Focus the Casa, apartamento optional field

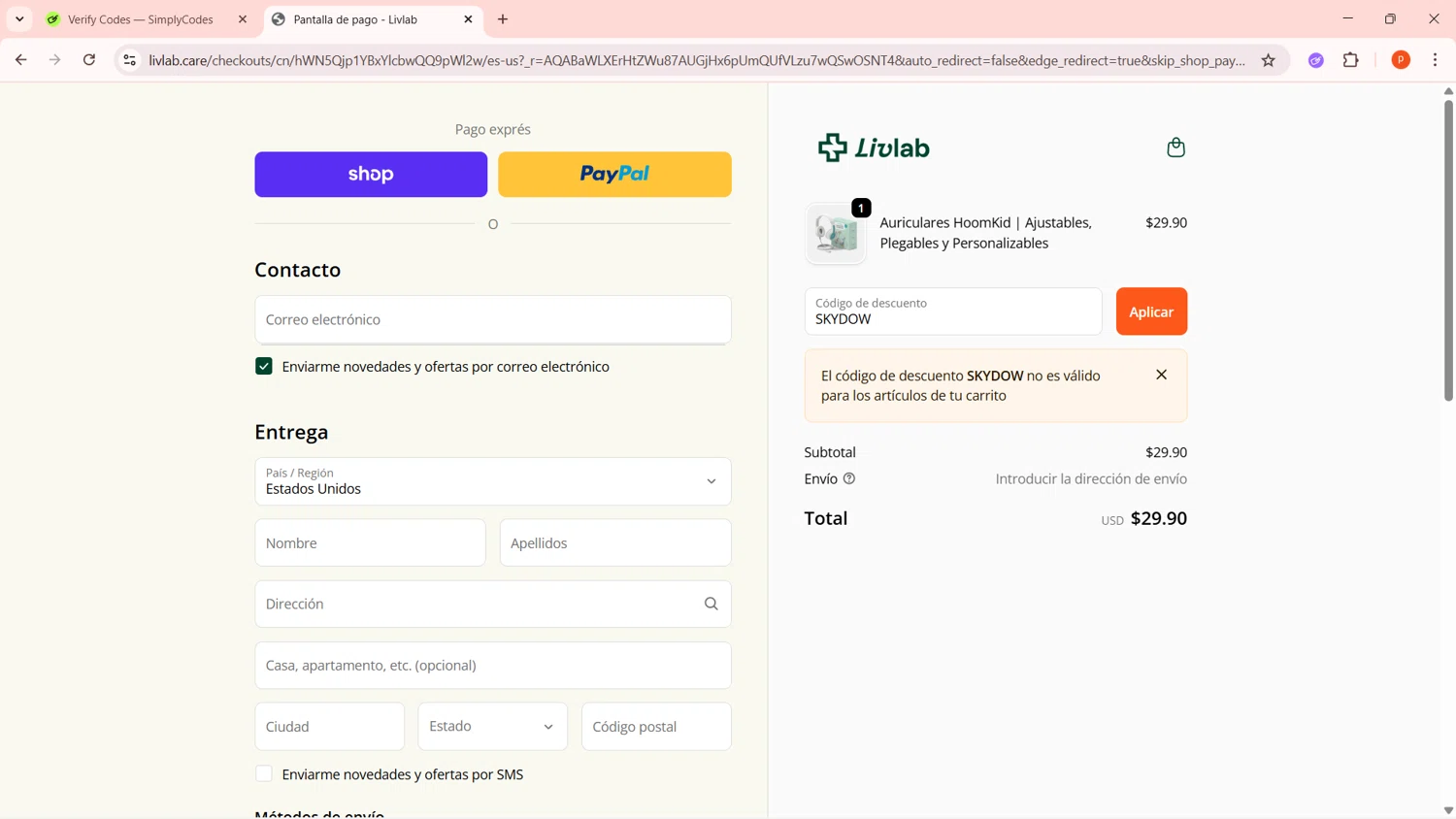(x=493, y=665)
